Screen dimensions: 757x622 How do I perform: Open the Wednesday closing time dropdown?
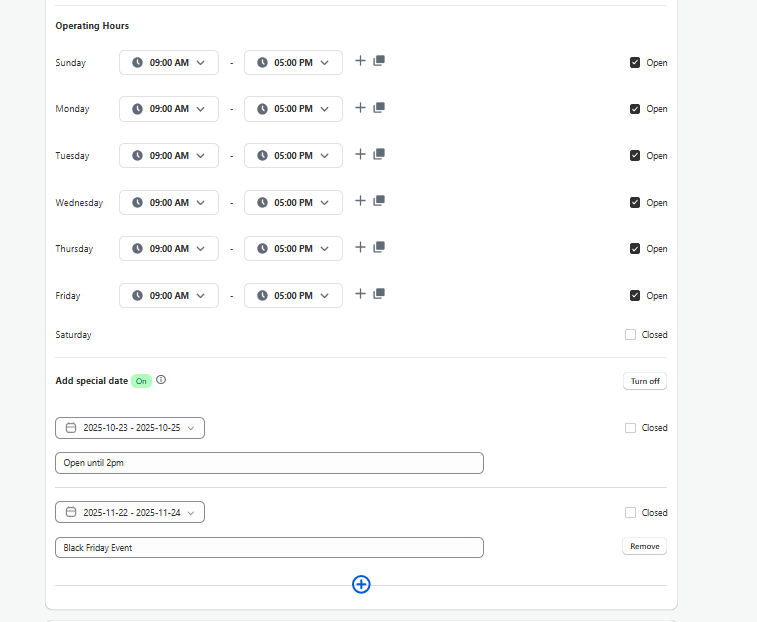pyautogui.click(x=293, y=202)
